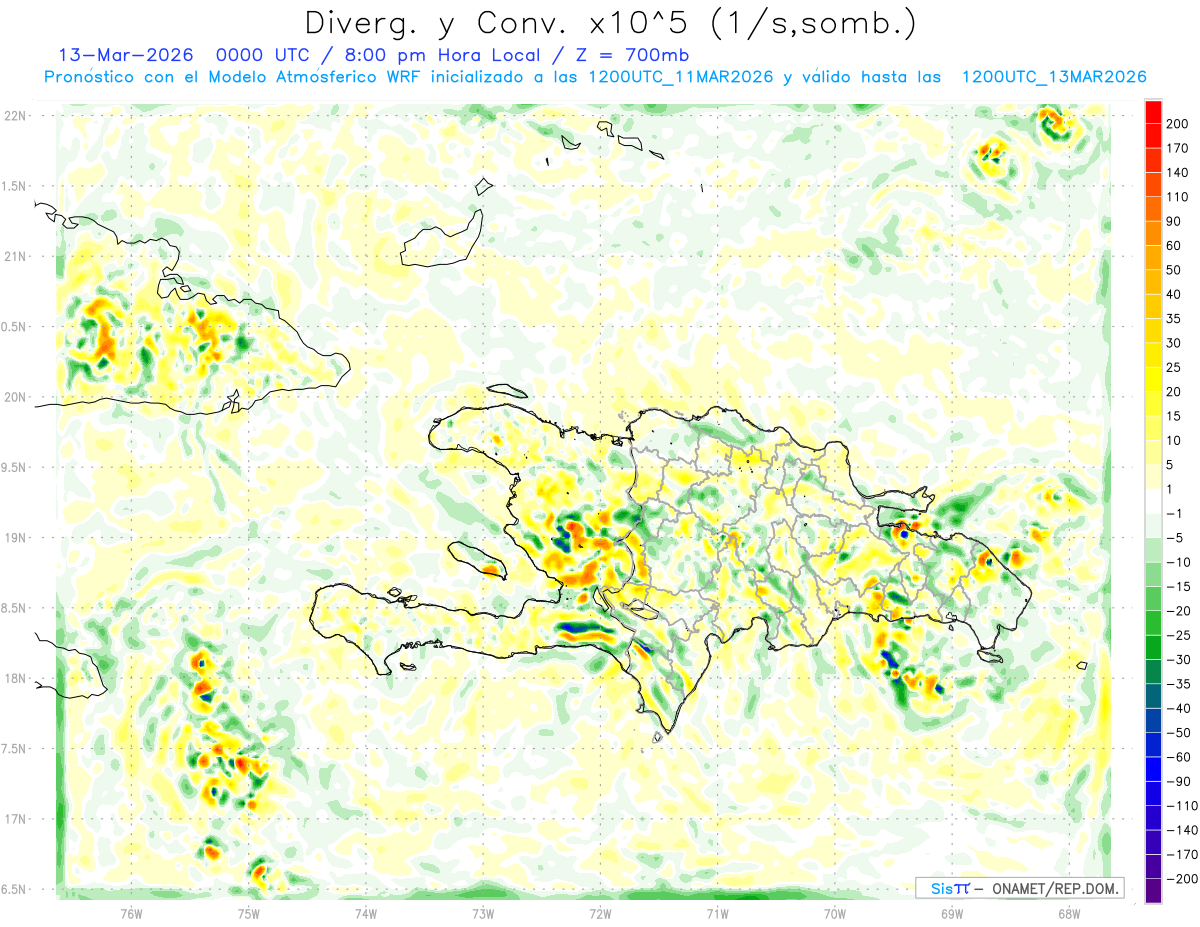This screenshot has width=1200, height=927.
Task: Click the chart title "Diverg. y Conv. x10^5 (1/s,somb.)"
Action: click(609, 22)
